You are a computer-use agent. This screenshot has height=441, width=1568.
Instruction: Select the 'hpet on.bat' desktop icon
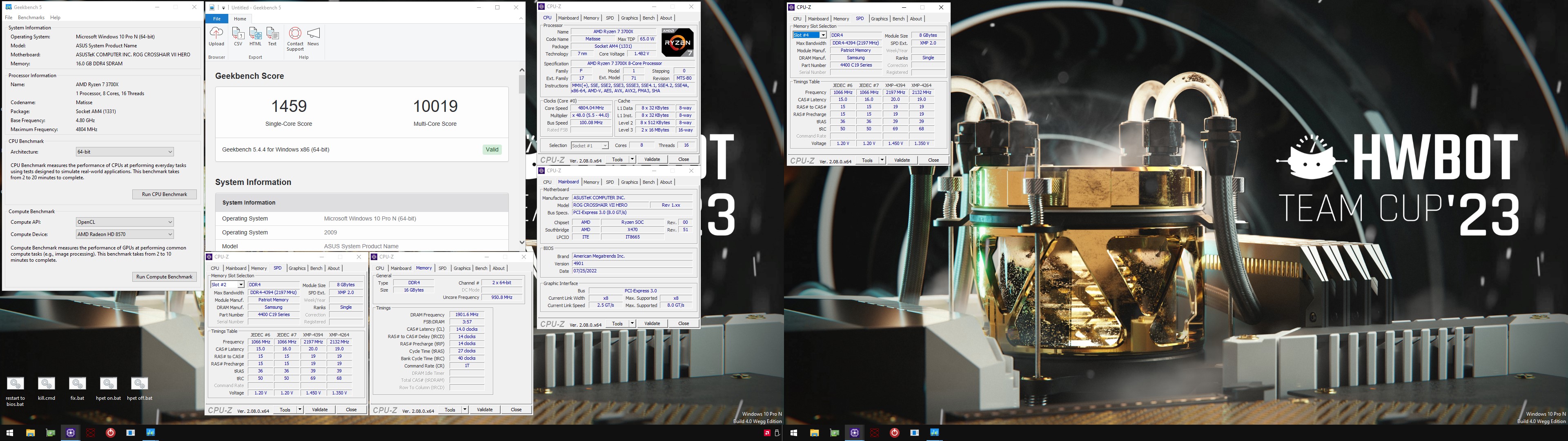[x=108, y=388]
